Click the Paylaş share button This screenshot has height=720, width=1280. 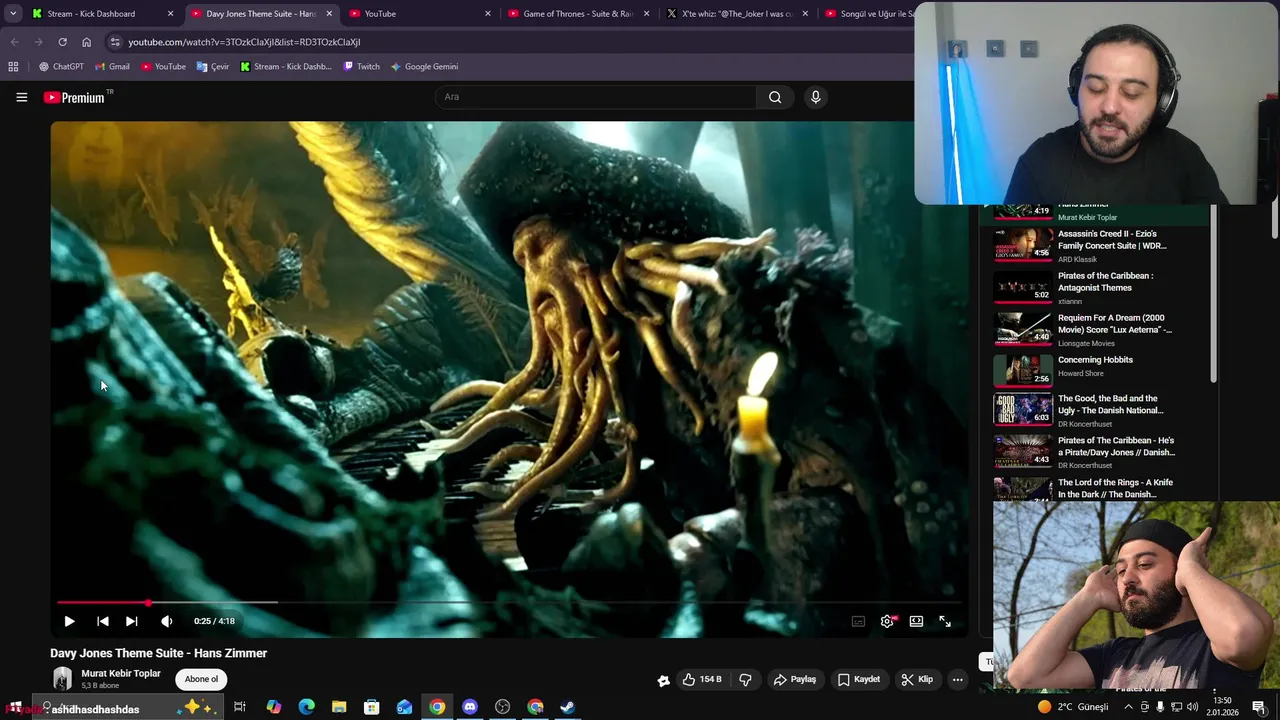[795, 679]
